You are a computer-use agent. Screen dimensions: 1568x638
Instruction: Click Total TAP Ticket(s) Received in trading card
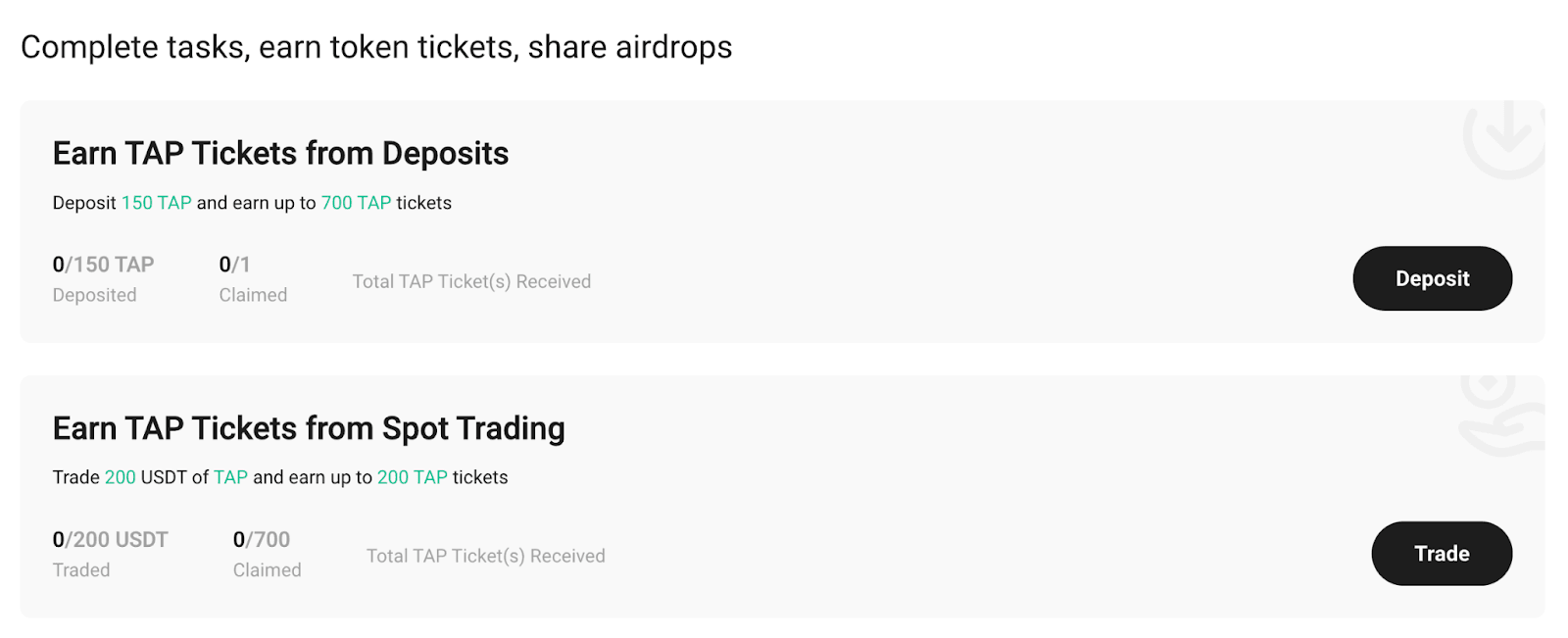(485, 556)
